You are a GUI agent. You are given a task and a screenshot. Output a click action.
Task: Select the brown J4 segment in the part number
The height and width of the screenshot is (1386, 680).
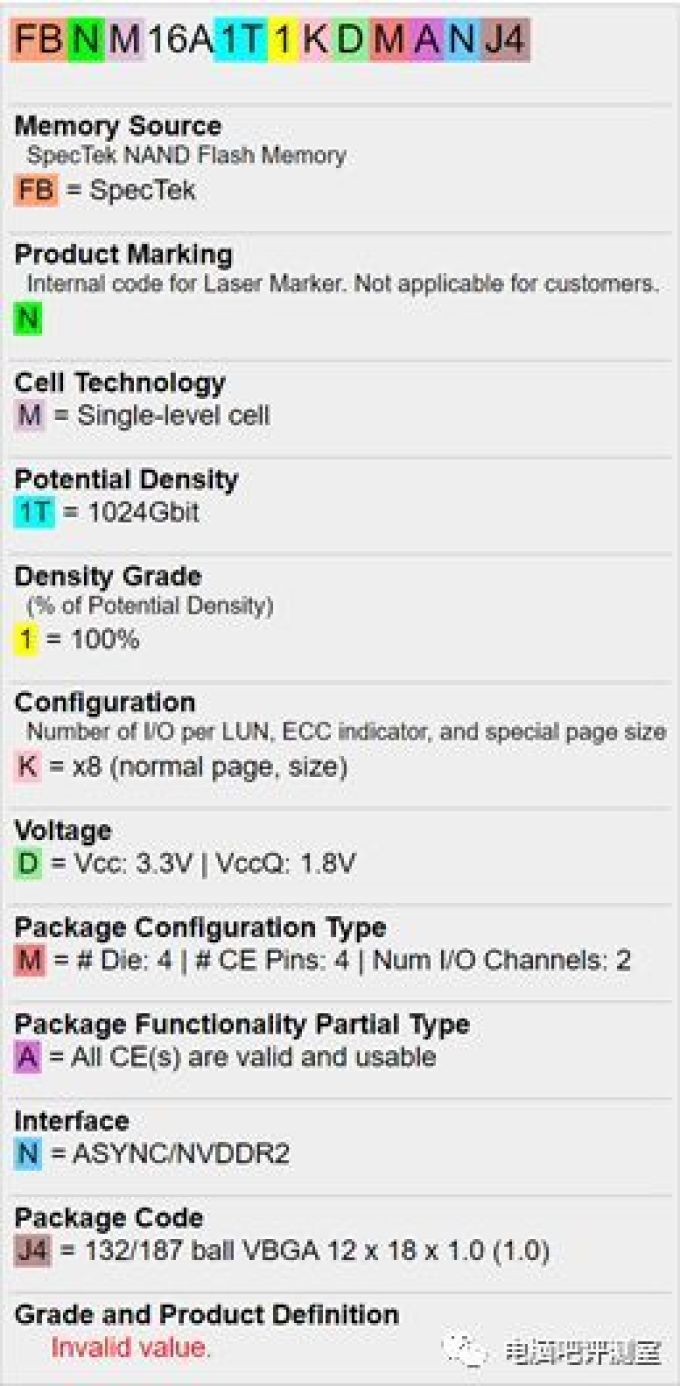504,40
